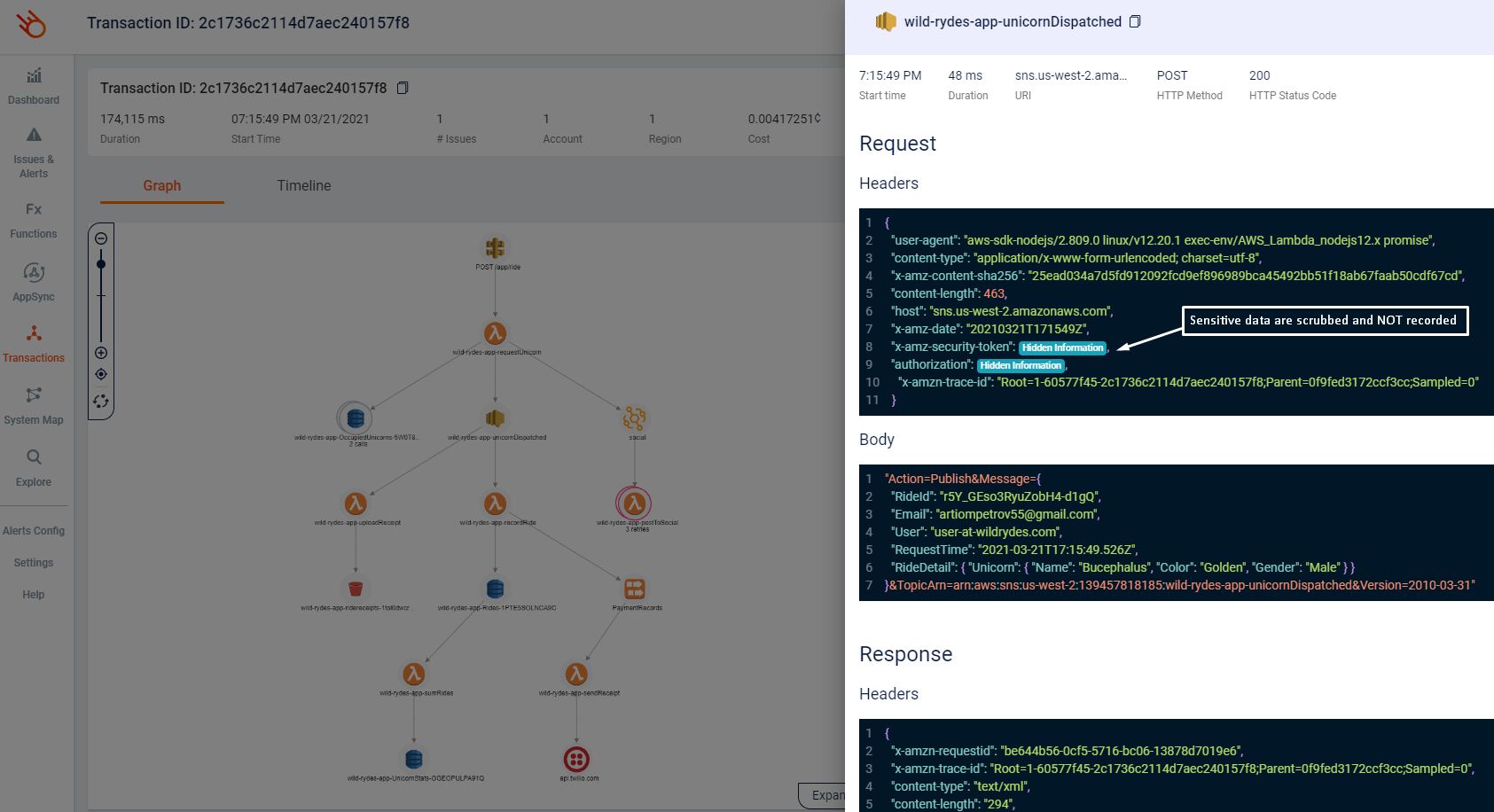Go to the AppSync section
This screenshot has width=1494, height=812.
[x=34, y=283]
